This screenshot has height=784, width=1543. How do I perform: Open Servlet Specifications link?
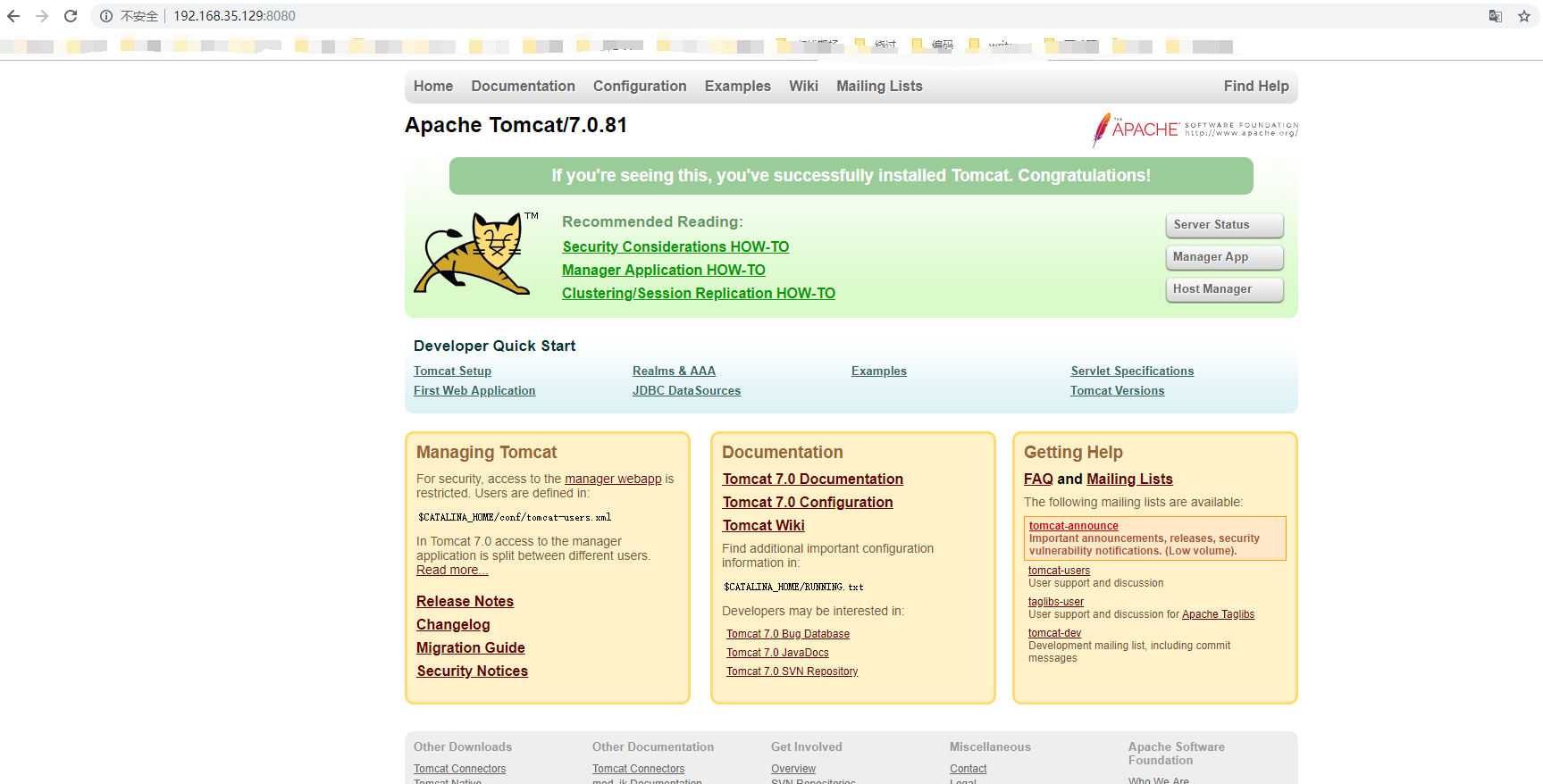tap(1132, 371)
